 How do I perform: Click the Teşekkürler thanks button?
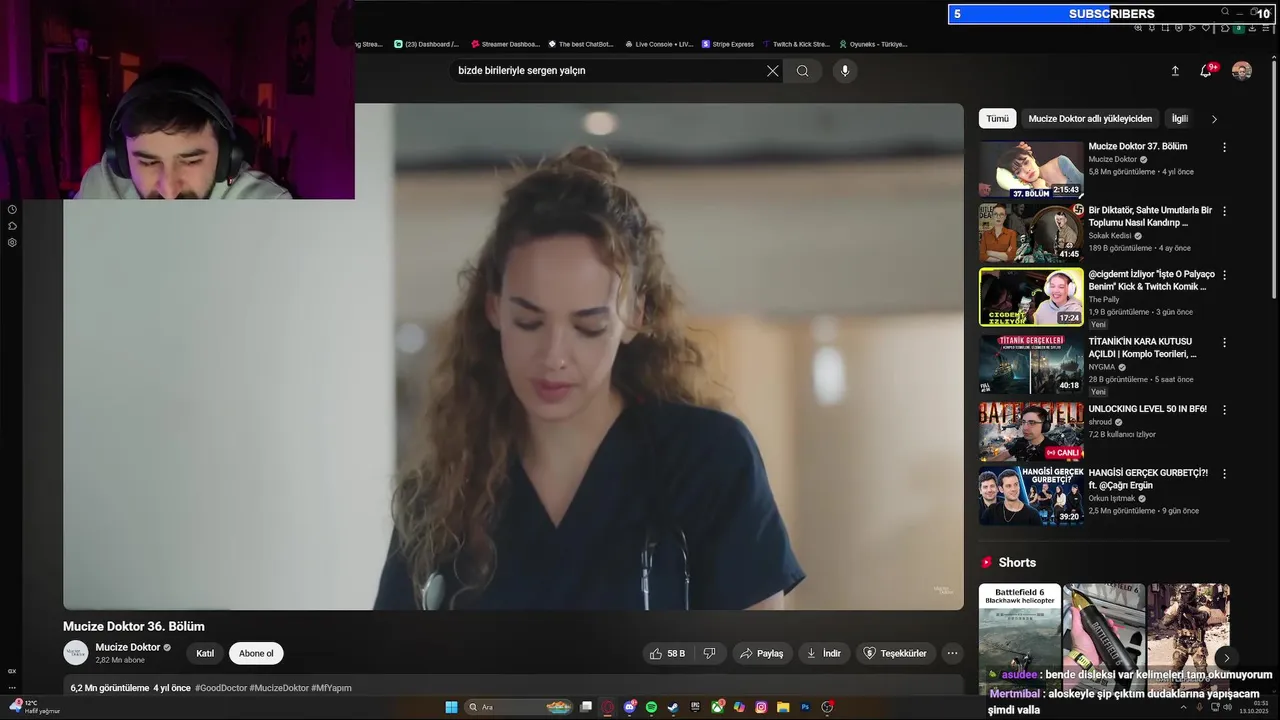895,653
